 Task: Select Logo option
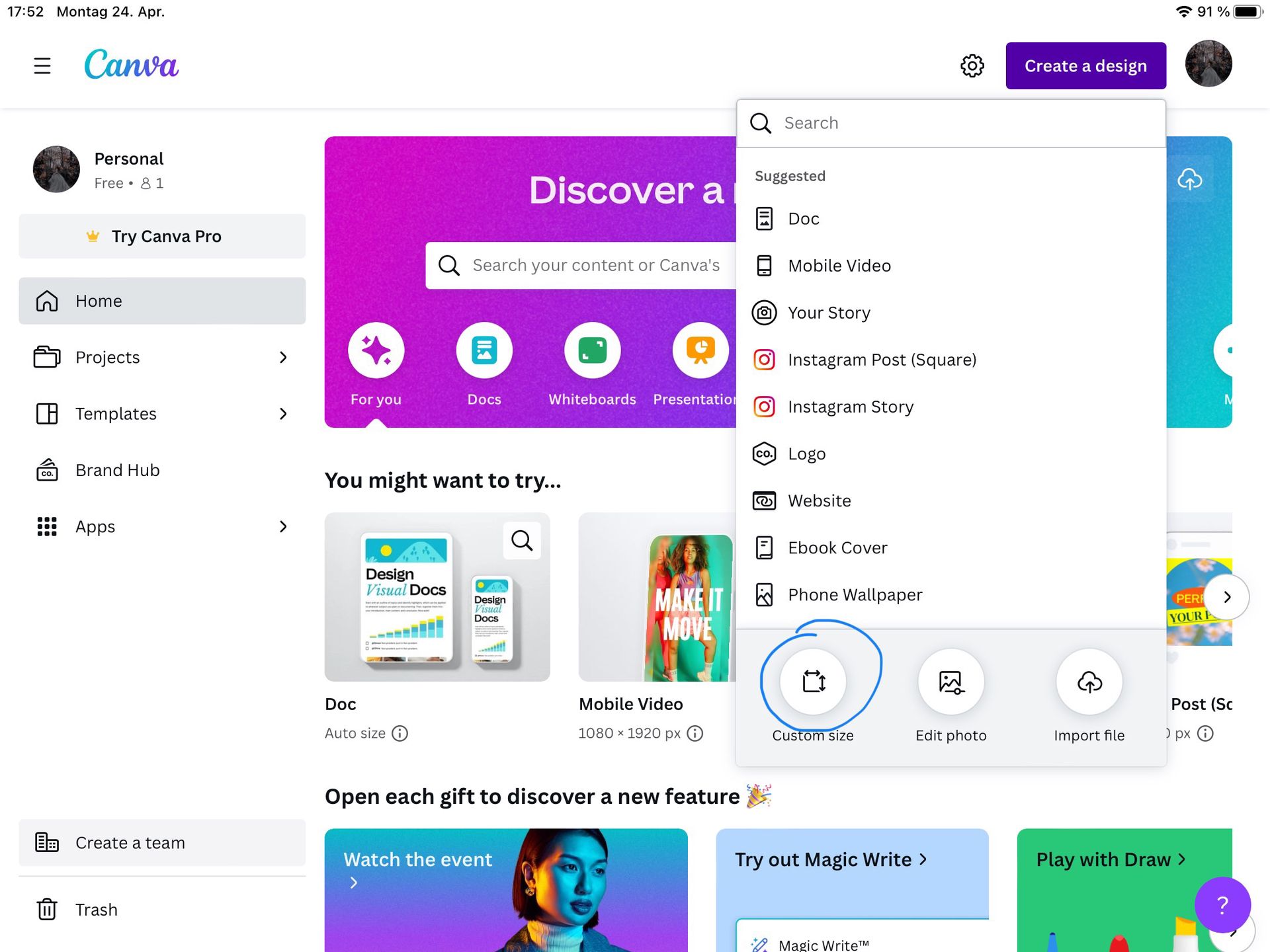coord(951,454)
